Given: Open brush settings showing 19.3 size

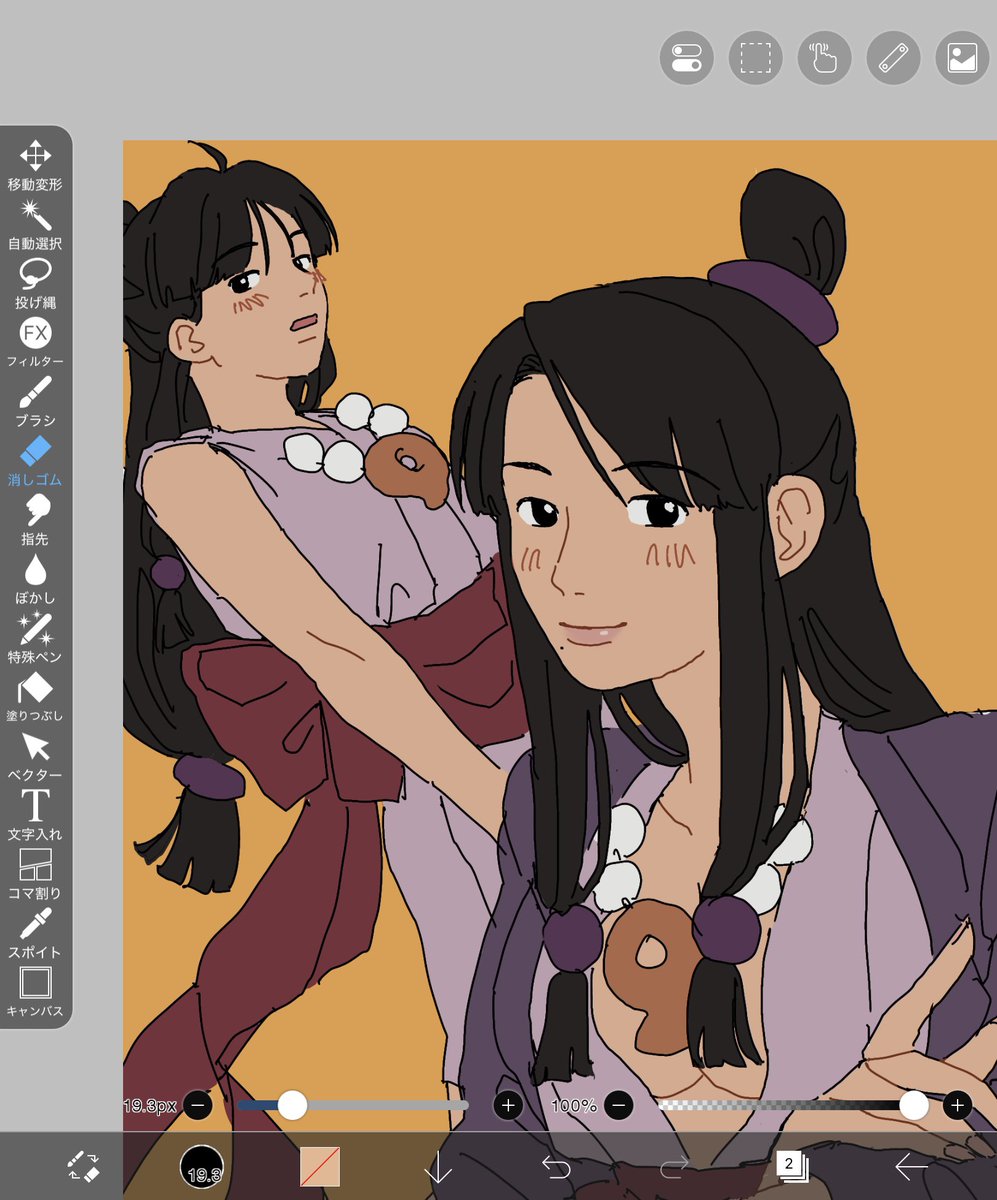Looking at the screenshot, I should (202, 1167).
